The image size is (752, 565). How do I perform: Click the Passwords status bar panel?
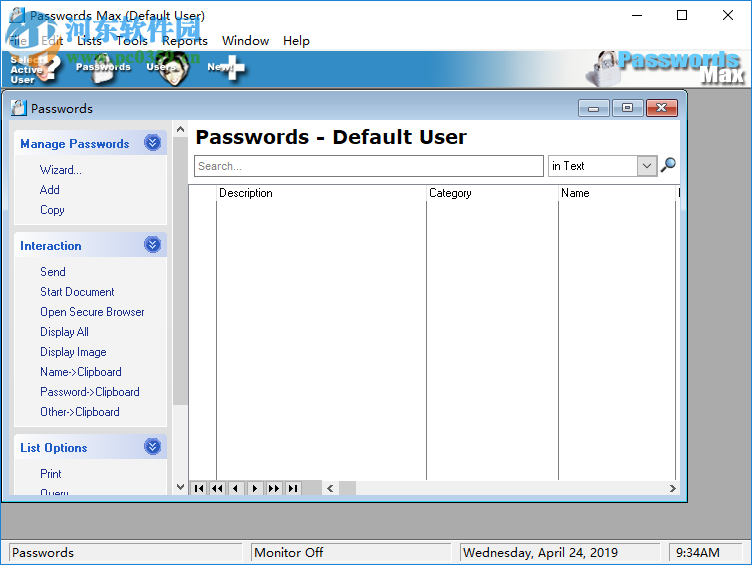click(126, 553)
